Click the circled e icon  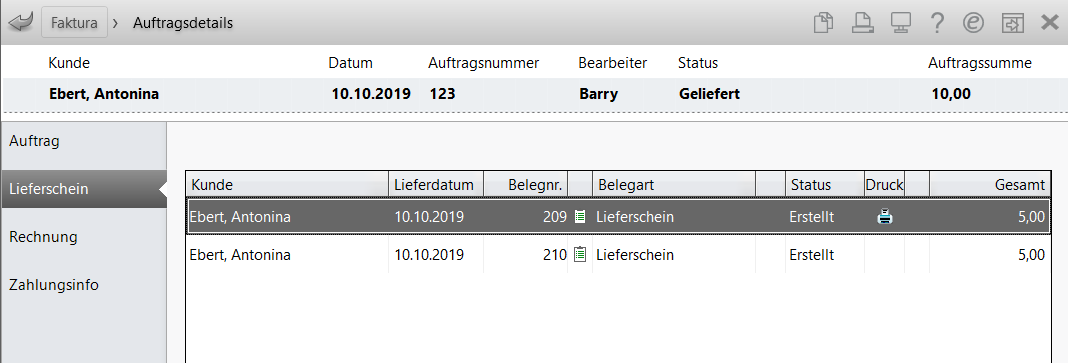(974, 23)
